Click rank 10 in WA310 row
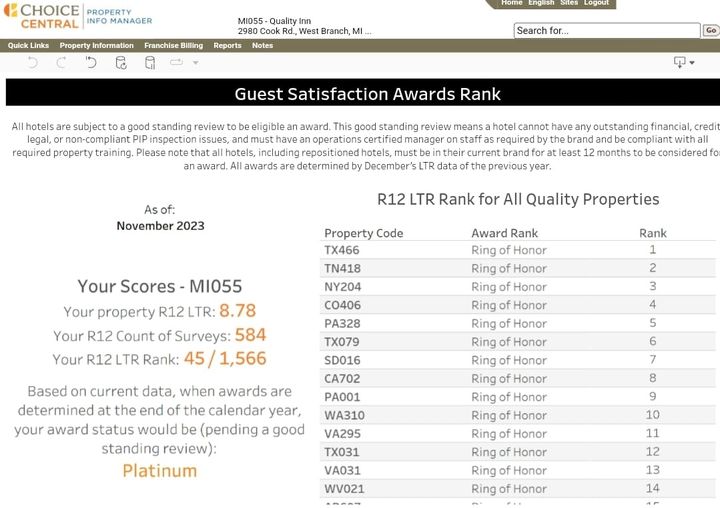 coord(652,415)
